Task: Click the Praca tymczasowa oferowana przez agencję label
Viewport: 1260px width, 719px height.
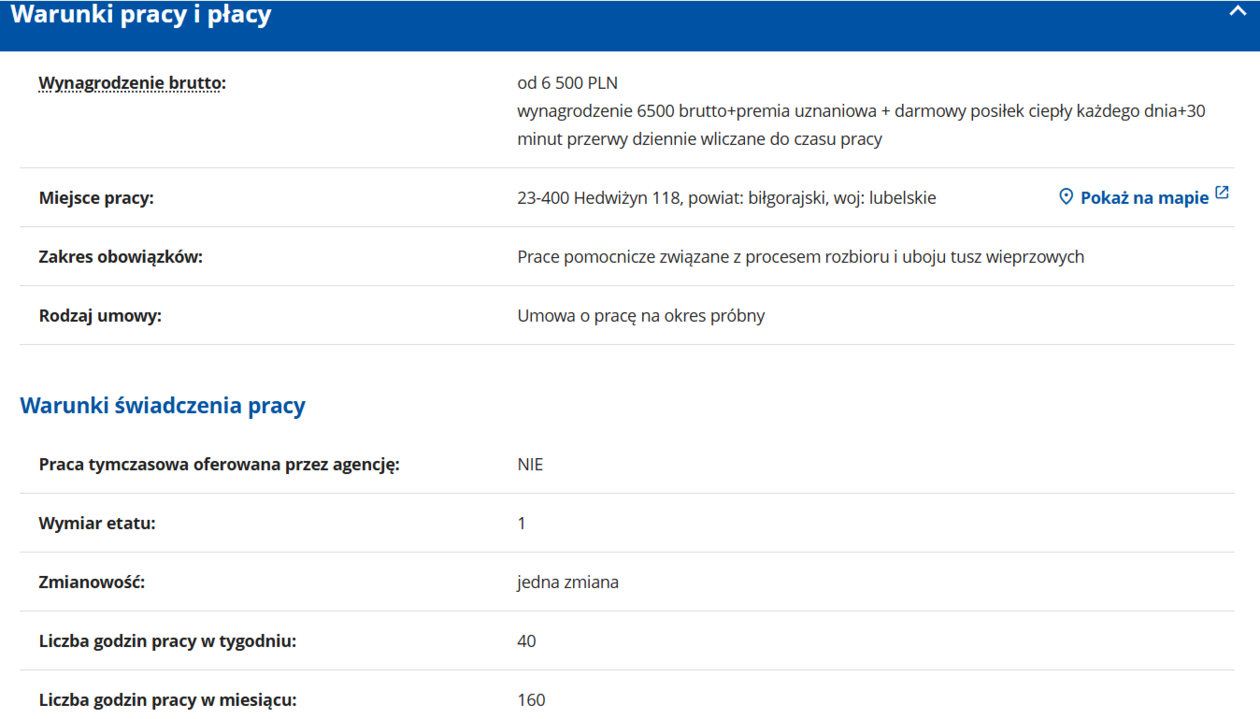Action: pos(219,464)
